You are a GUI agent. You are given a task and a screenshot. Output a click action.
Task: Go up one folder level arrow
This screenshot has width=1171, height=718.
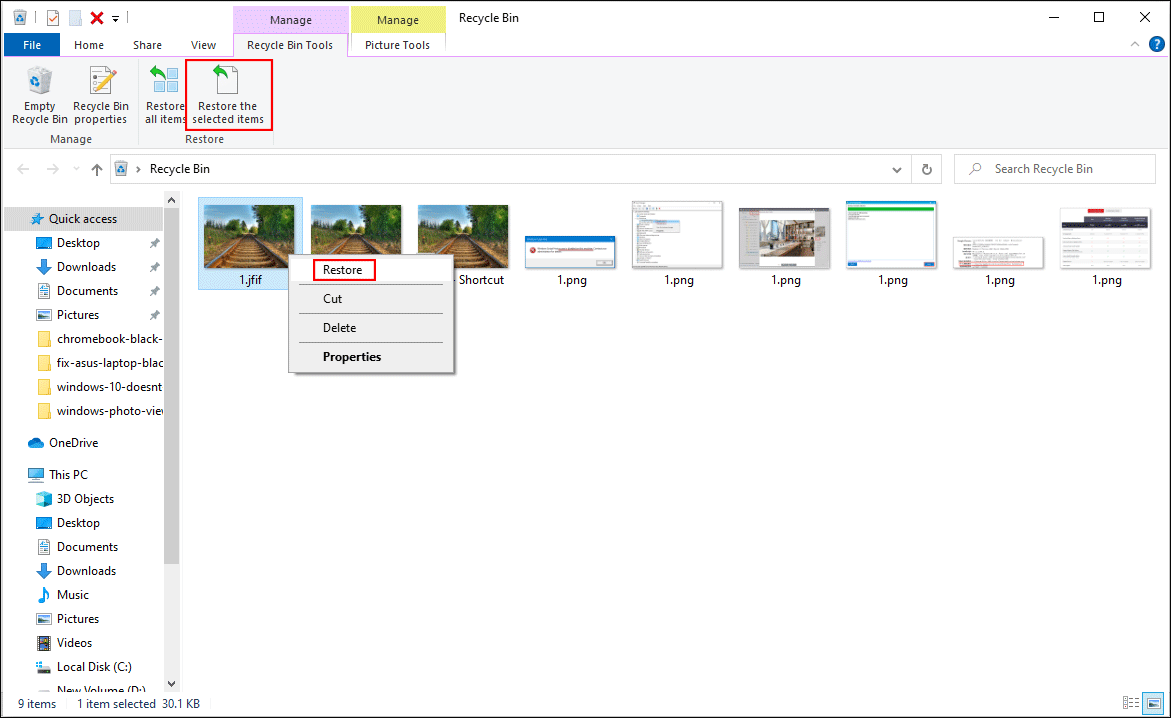(96, 170)
